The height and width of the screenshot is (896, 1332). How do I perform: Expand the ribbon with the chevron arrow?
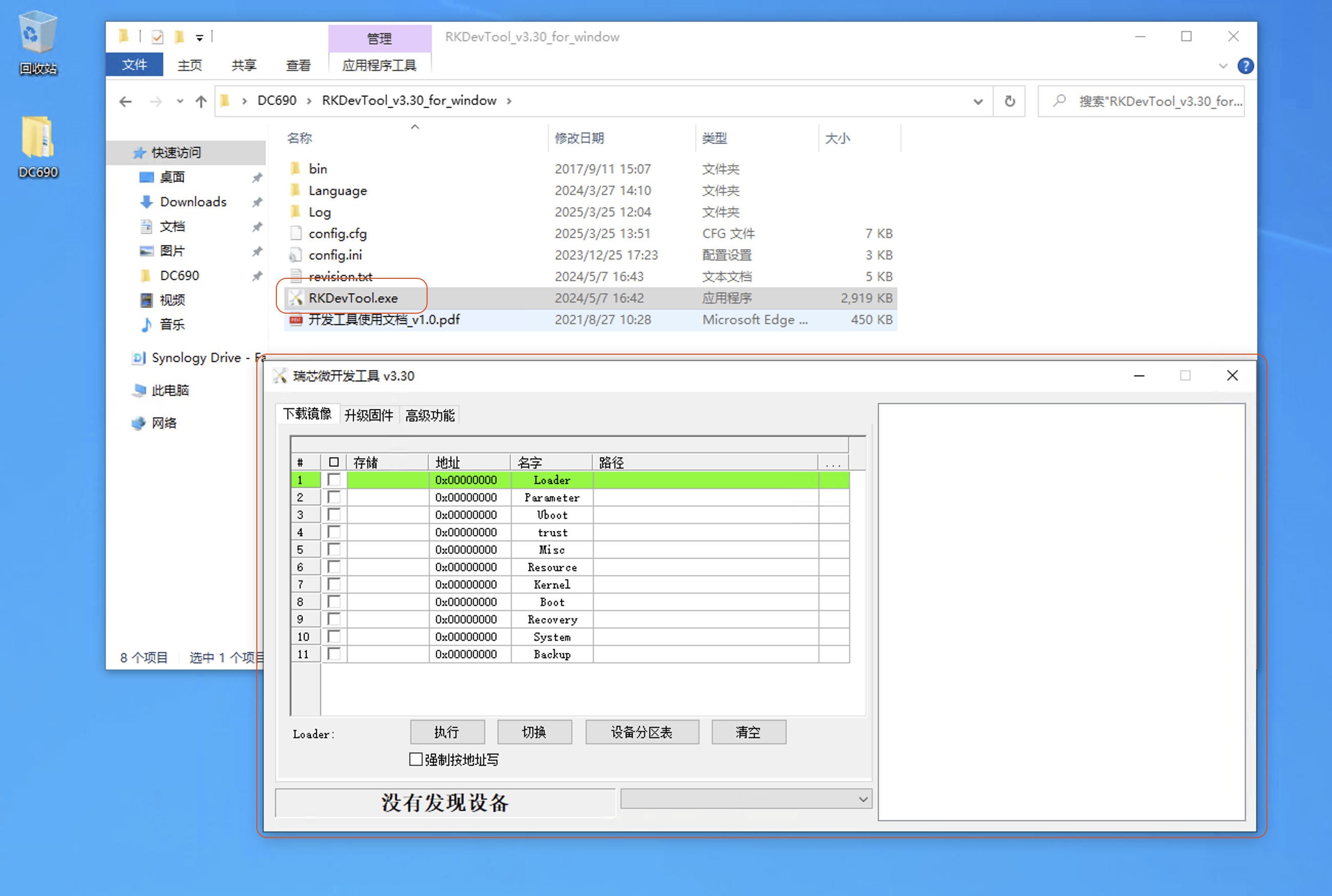[1223, 66]
